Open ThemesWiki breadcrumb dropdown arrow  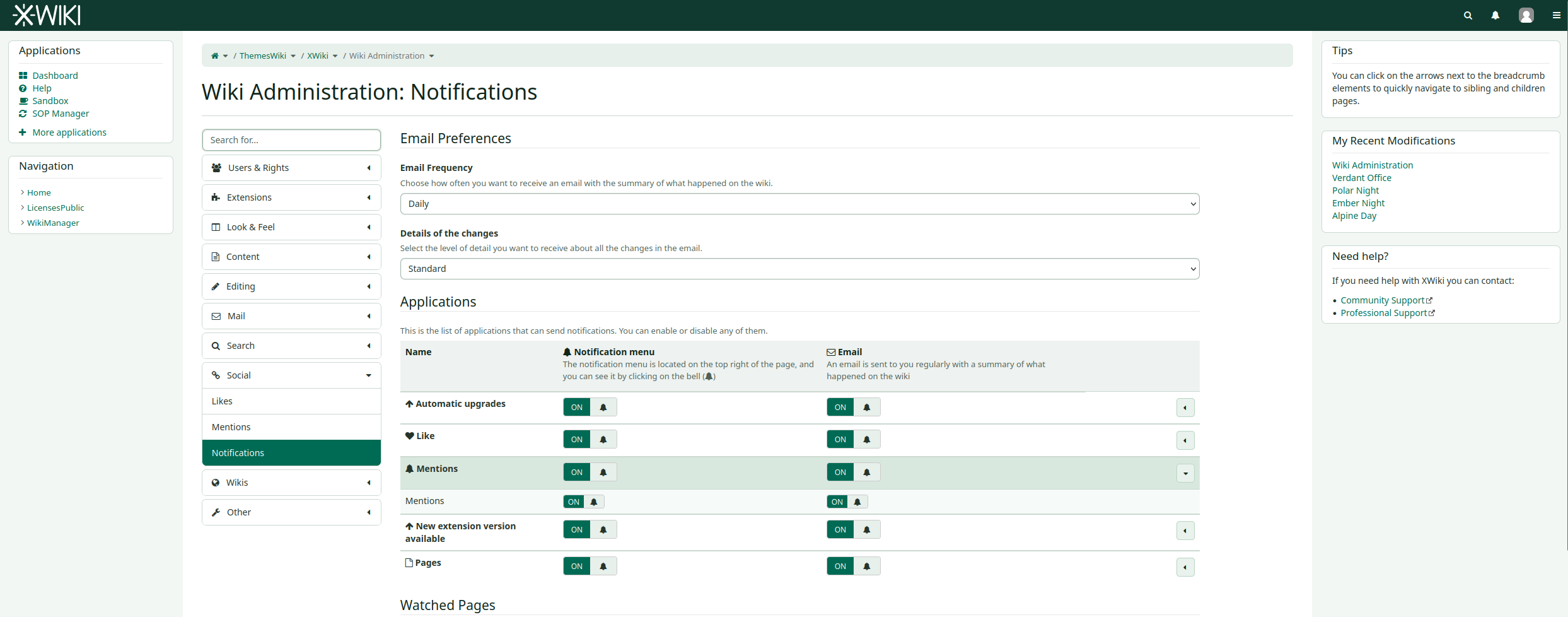coord(293,56)
